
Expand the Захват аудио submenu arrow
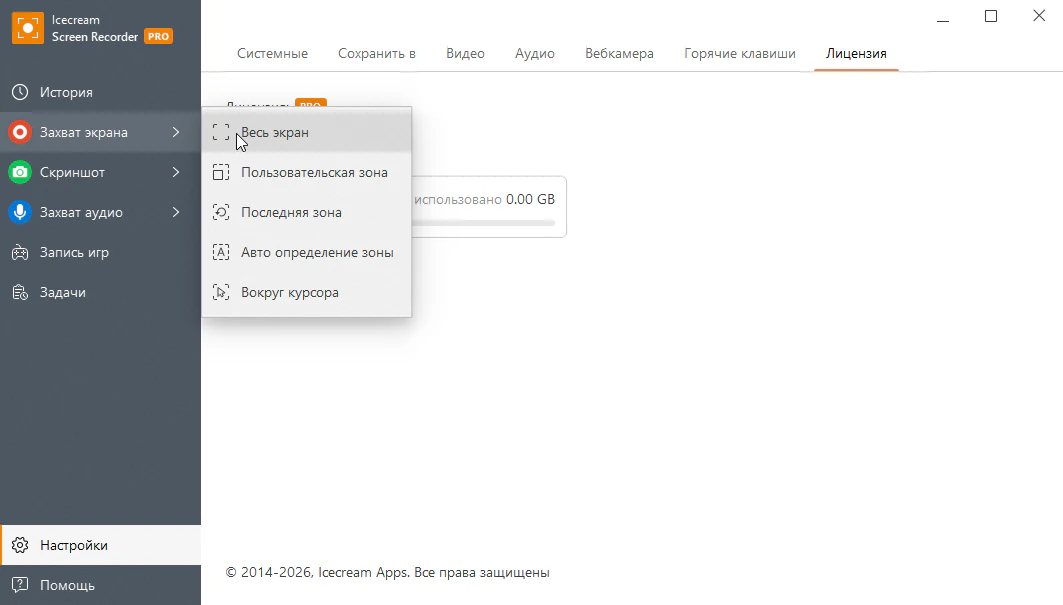176,212
